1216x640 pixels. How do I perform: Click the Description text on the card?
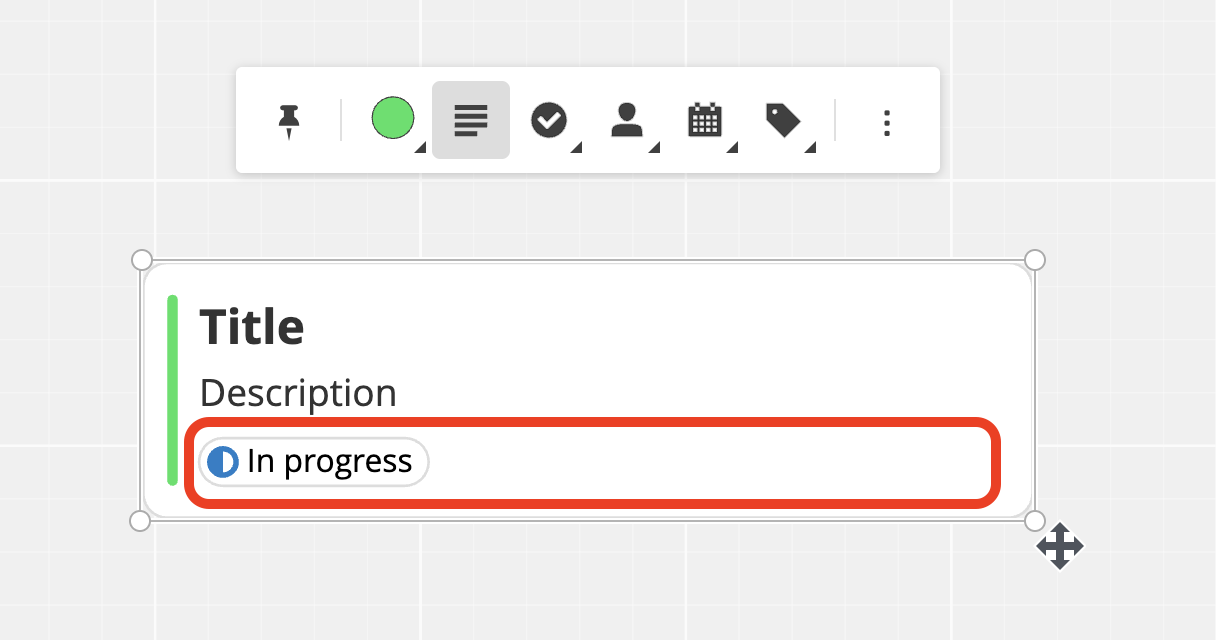click(298, 393)
